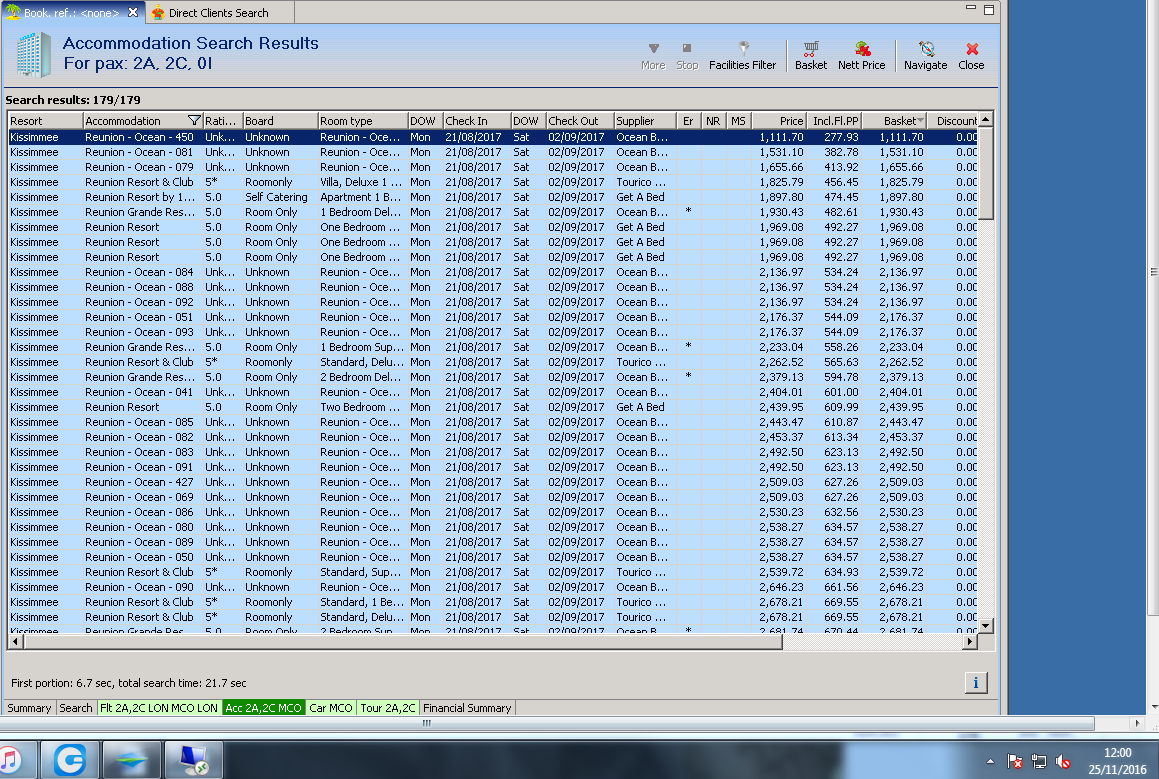Sort by the Basket column header
The width and height of the screenshot is (1159, 779).
coord(898,121)
